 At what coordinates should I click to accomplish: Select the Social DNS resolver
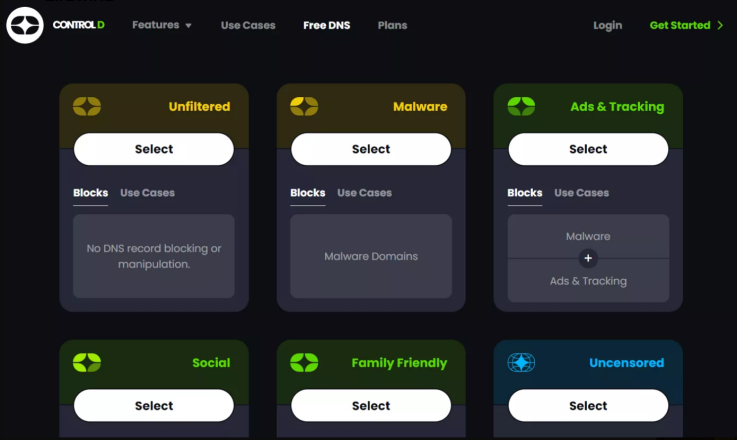point(154,405)
